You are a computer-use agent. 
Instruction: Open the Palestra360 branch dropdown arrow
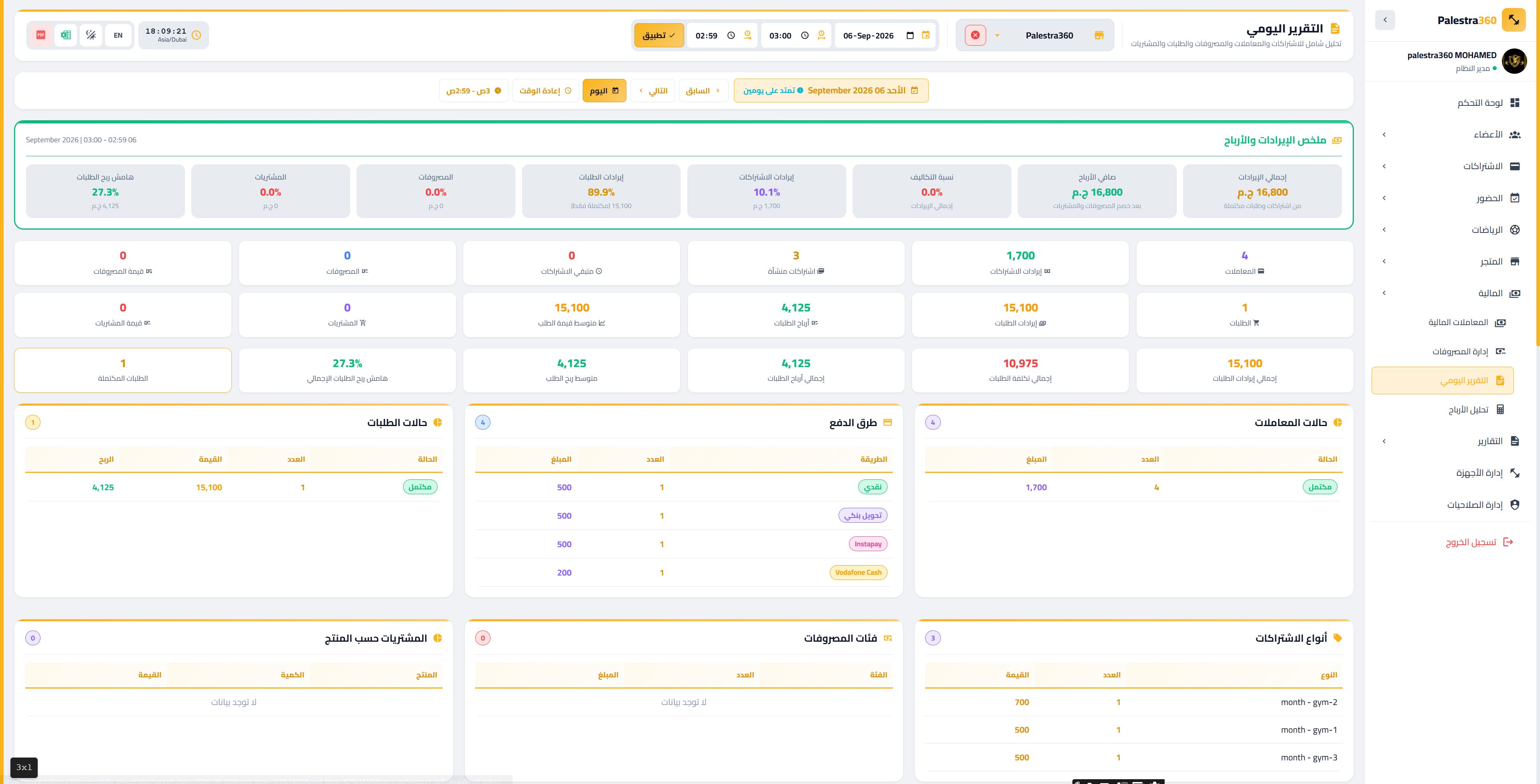coord(997,35)
